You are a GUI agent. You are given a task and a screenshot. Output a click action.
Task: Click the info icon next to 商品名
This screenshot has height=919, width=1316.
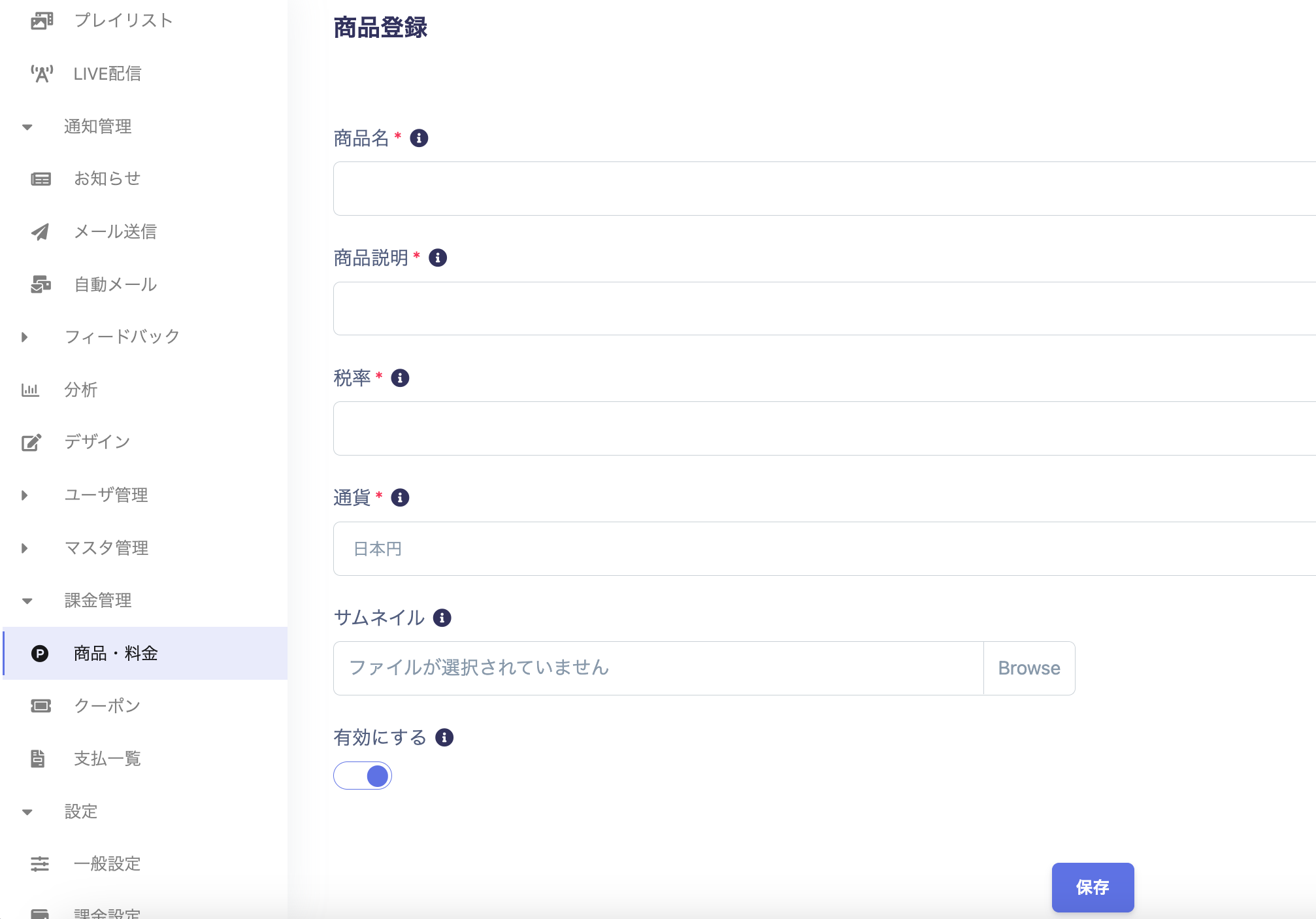pos(419,139)
